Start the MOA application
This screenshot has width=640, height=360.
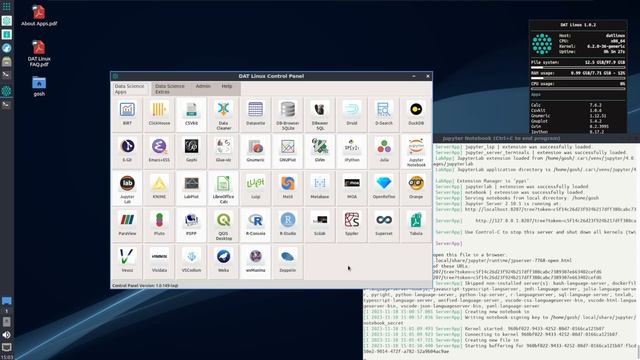[352, 188]
